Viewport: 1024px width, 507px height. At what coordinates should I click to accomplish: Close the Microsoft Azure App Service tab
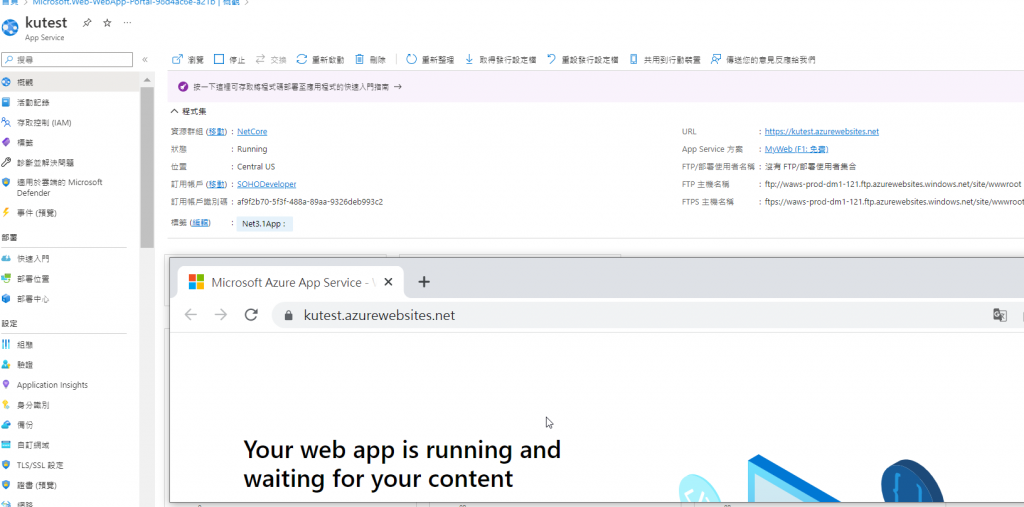pos(389,282)
